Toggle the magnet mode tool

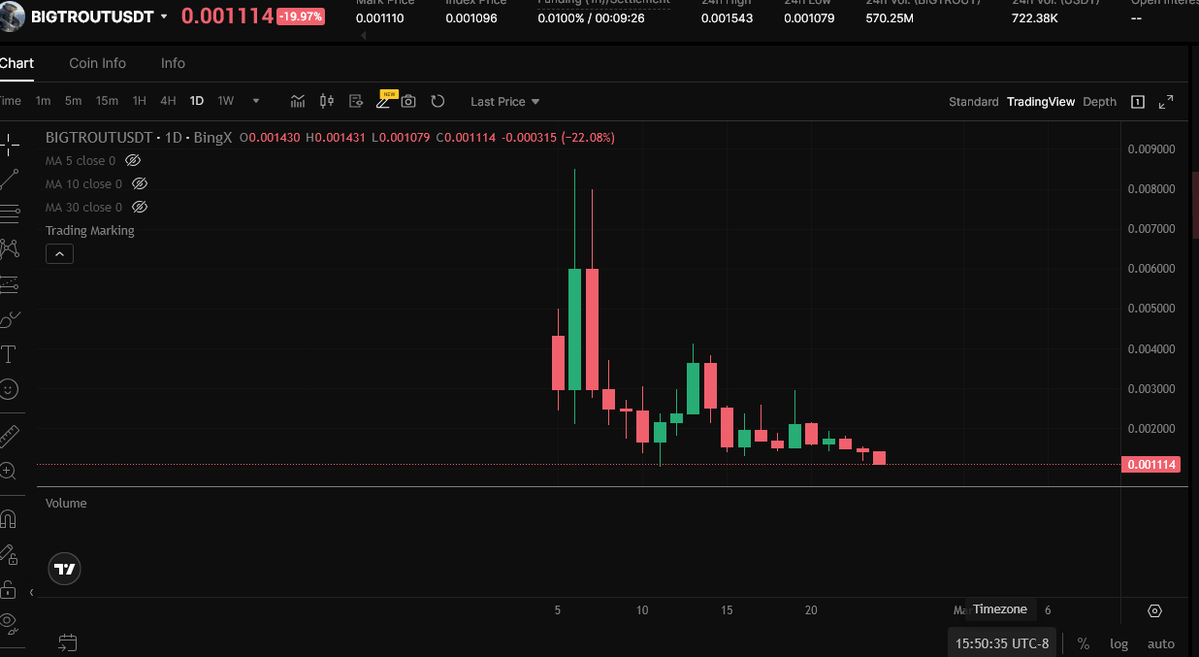8,519
